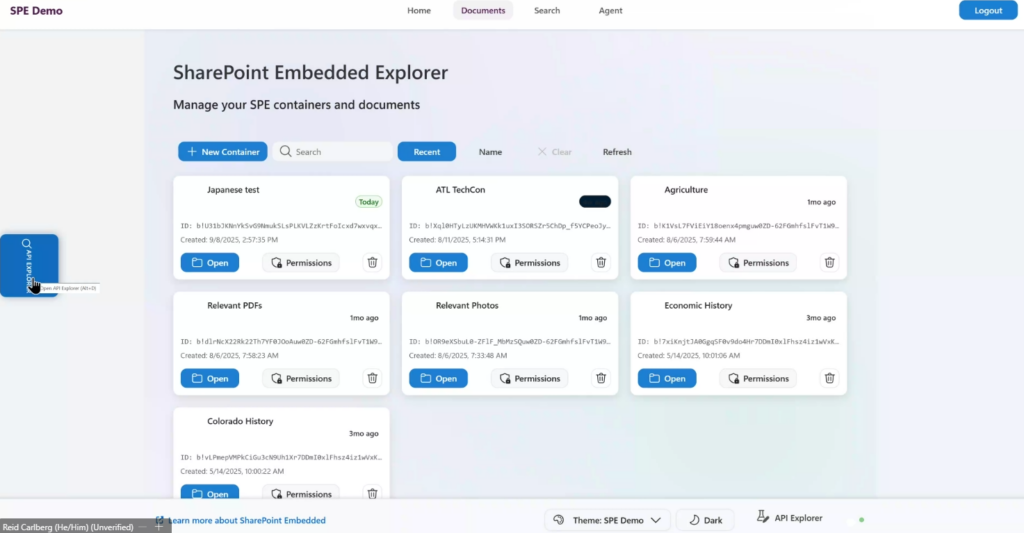Sort containers by Name

pyautogui.click(x=490, y=152)
